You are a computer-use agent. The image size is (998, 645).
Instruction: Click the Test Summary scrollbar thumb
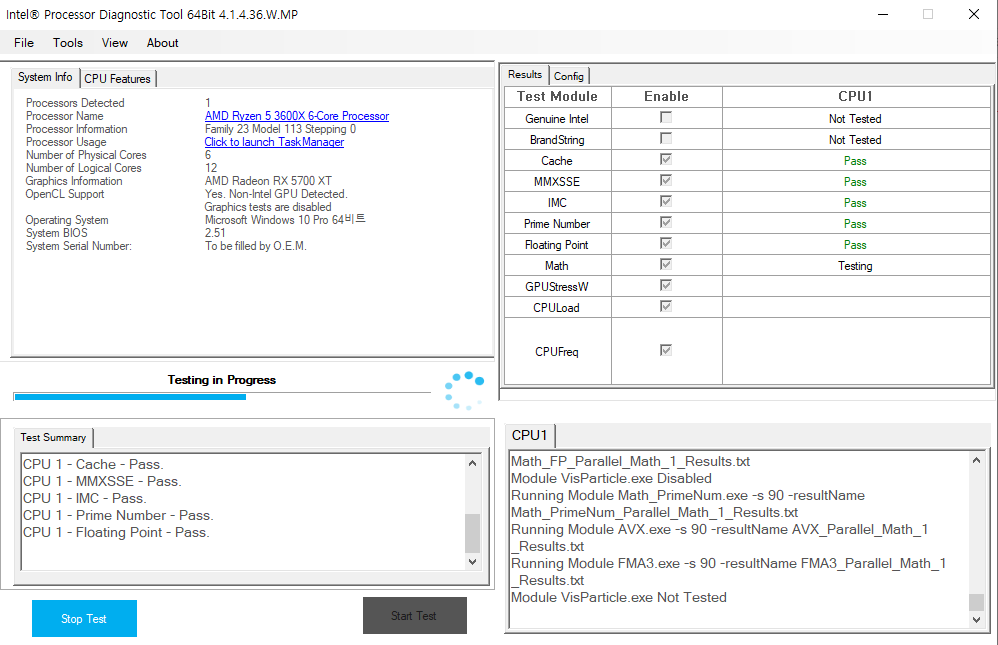point(472,533)
